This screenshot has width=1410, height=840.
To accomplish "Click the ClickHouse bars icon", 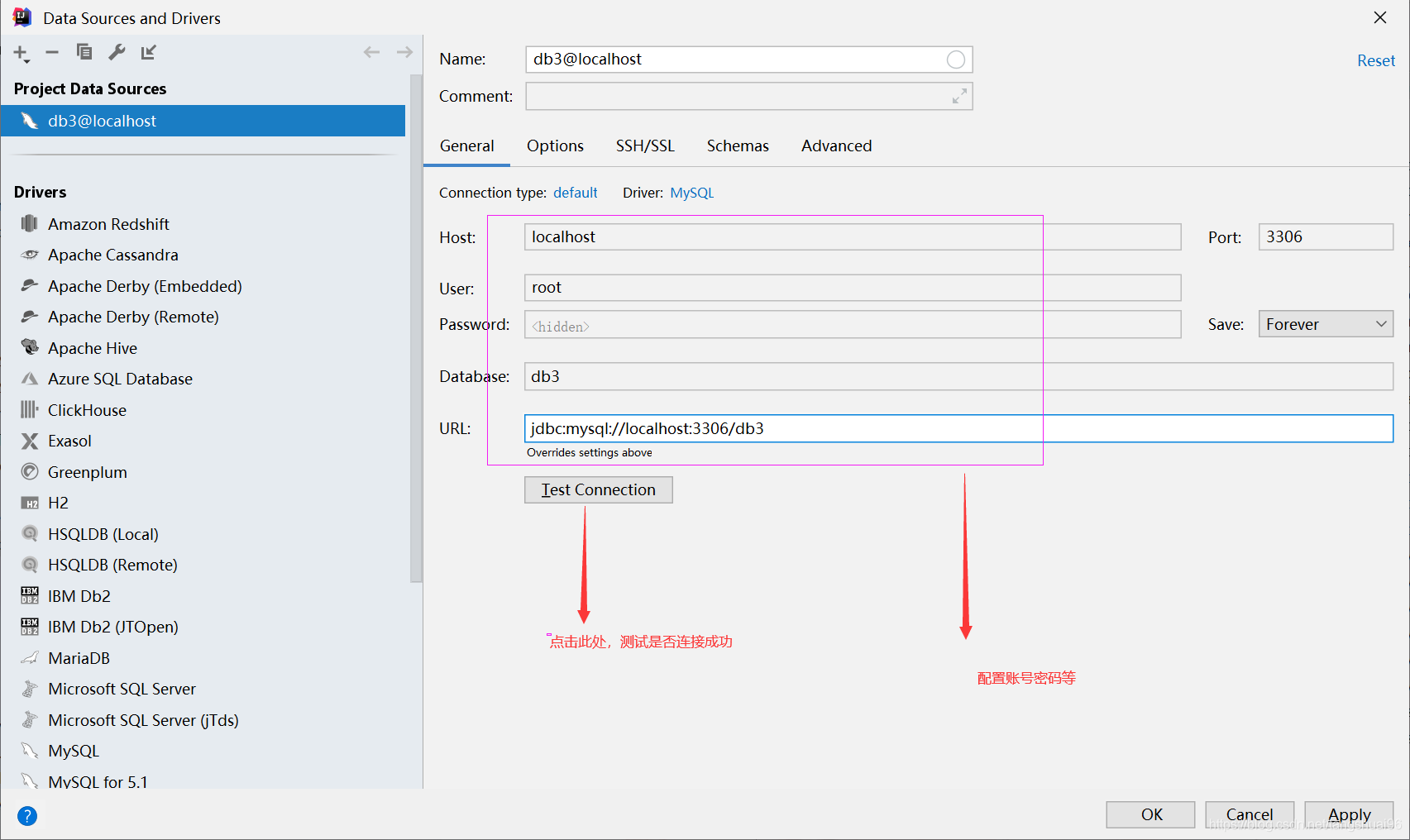I will pos(30,410).
